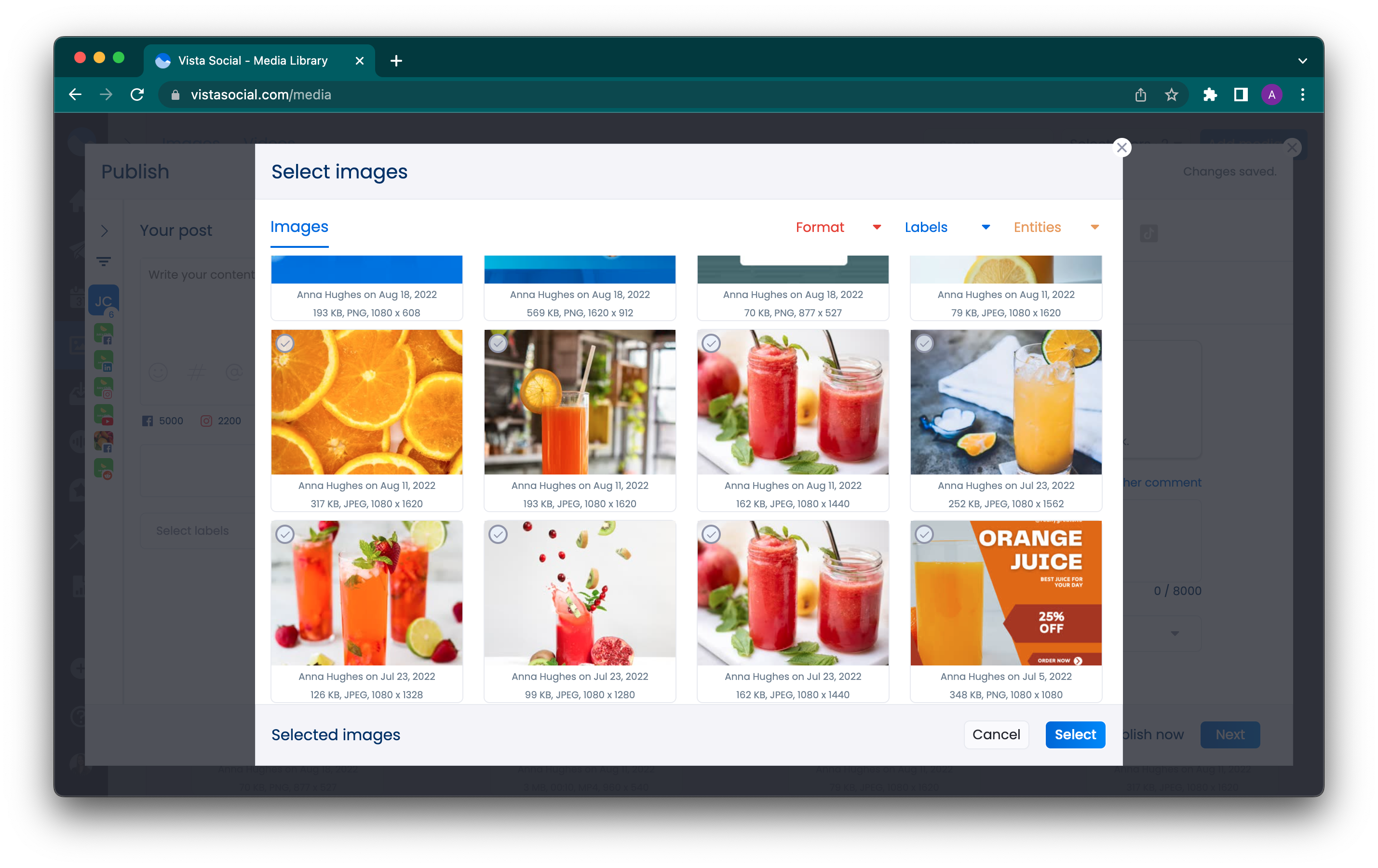Image resolution: width=1378 pixels, height=868 pixels.
Task: Select the pomegranate drink thumbnail
Action: tap(579, 592)
